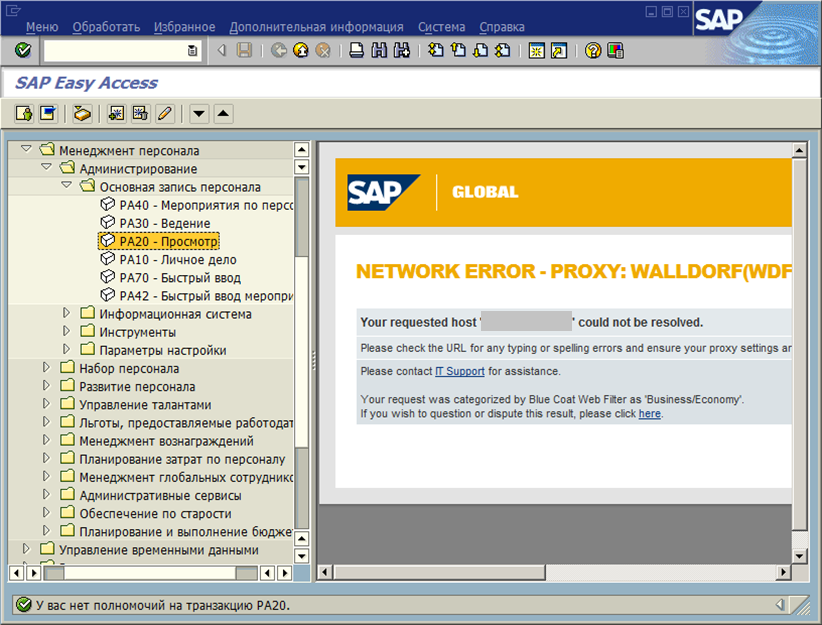Image resolution: width=822 pixels, height=625 pixels.
Task: Select PA40 - Мероприятия transaction
Action: [x=196, y=205]
